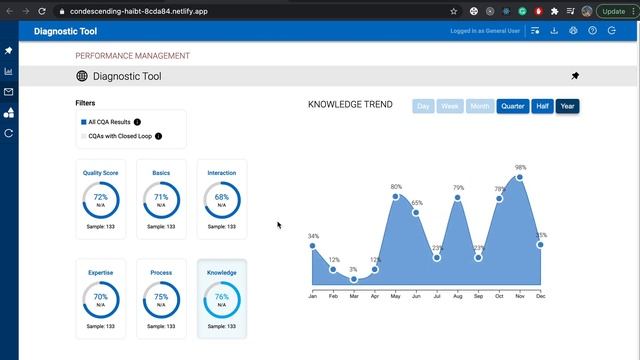Click the address bar URL
This screenshot has height=360, width=640.
point(139,11)
